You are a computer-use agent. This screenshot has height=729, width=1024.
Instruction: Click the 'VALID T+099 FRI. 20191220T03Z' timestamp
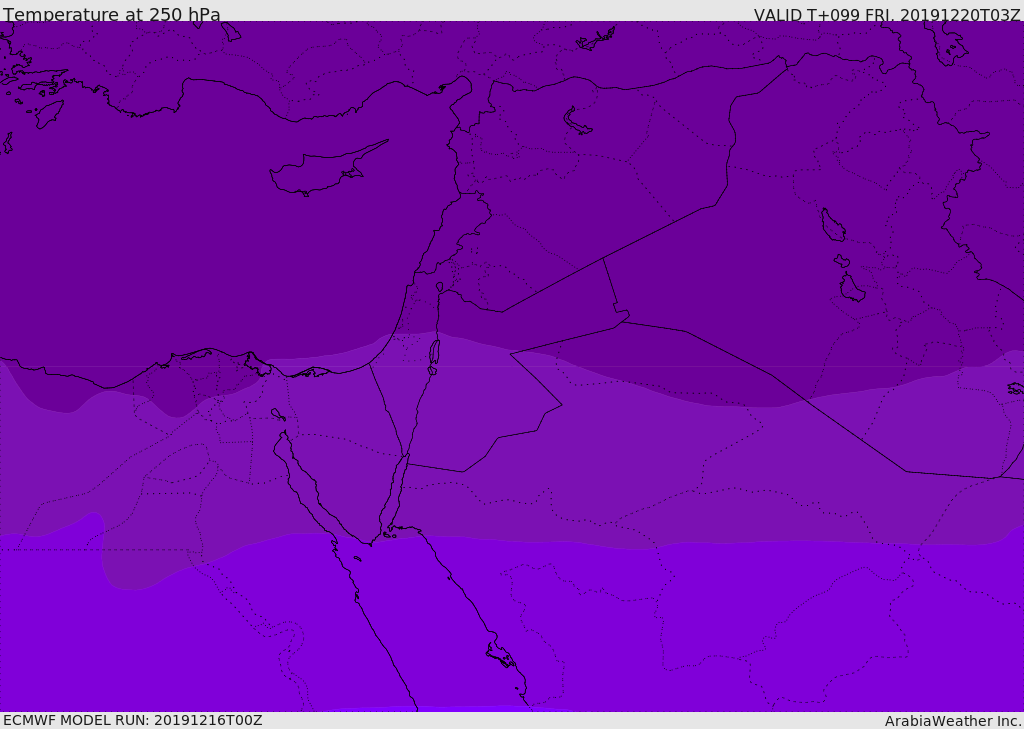tap(887, 15)
